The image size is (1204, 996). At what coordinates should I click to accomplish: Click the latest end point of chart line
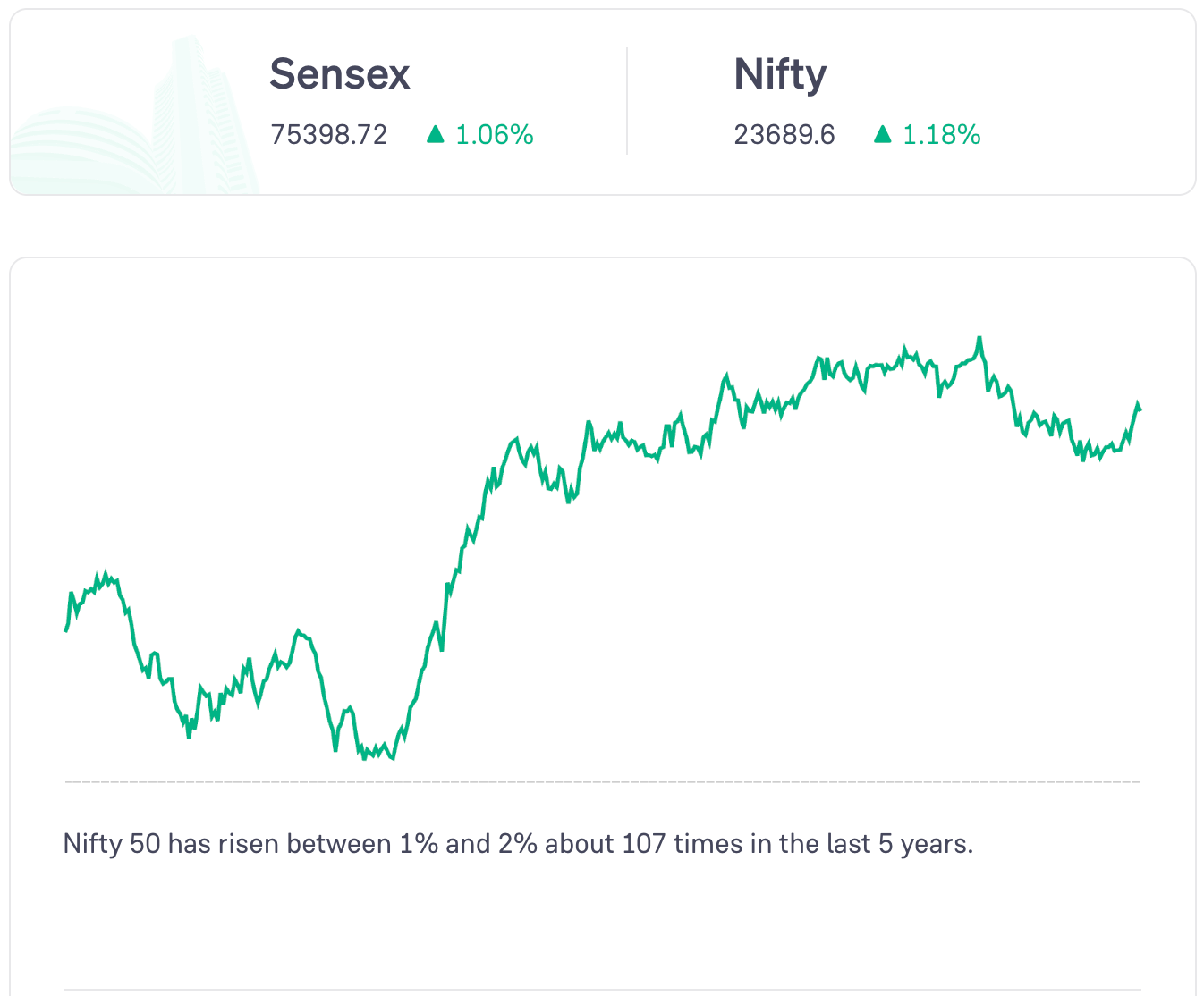1139,407
